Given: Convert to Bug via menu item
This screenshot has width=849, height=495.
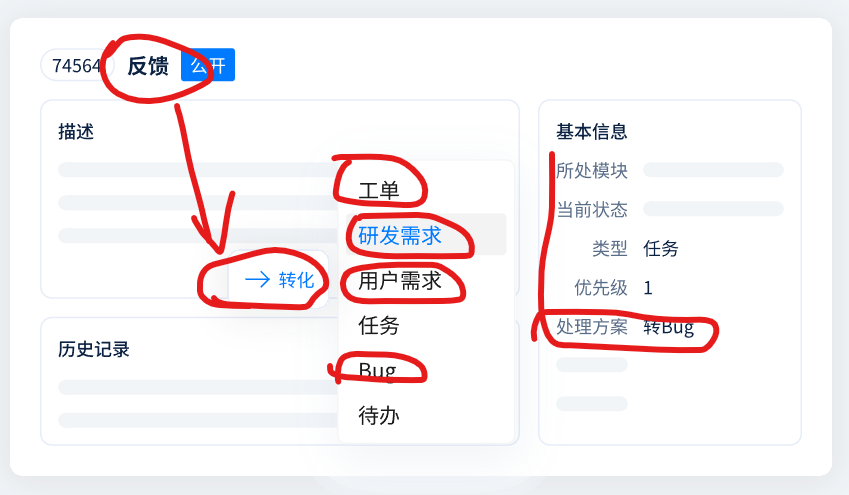Looking at the screenshot, I should 377,370.
